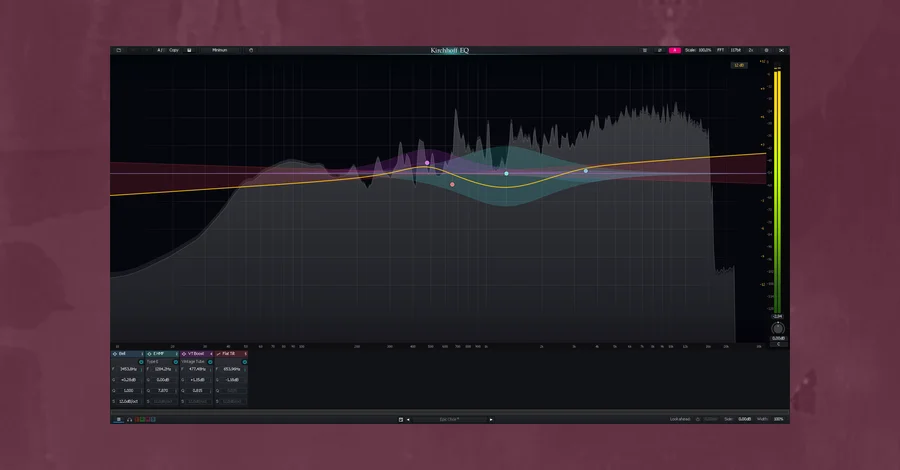Click VT Boost gain field +1.05dB
900x470 pixels.
(197, 380)
